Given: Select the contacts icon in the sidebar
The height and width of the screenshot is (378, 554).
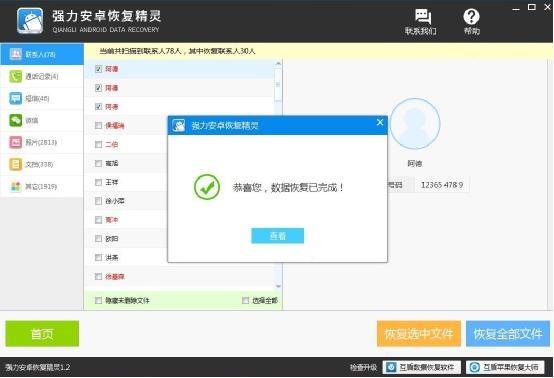Looking at the screenshot, I should pos(15,54).
